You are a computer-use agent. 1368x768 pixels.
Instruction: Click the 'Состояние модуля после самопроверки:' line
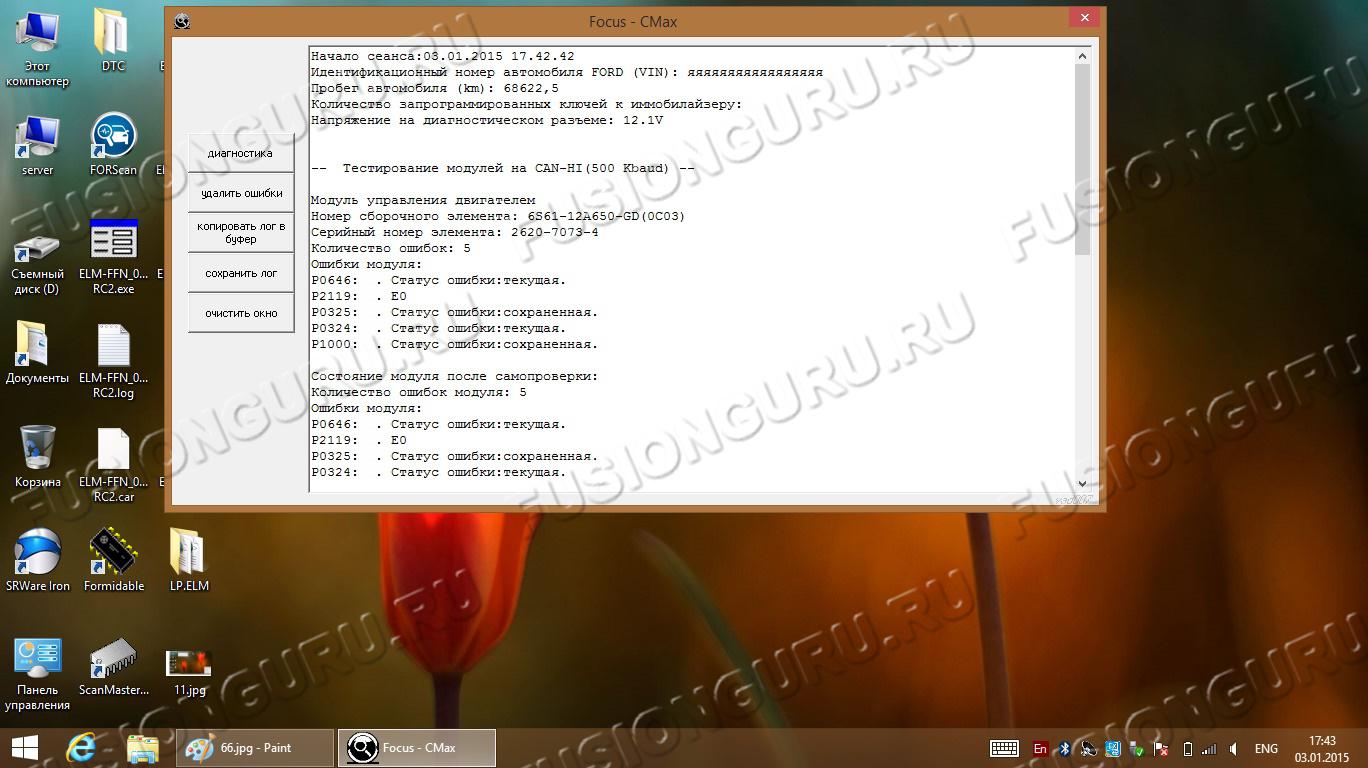coord(455,376)
